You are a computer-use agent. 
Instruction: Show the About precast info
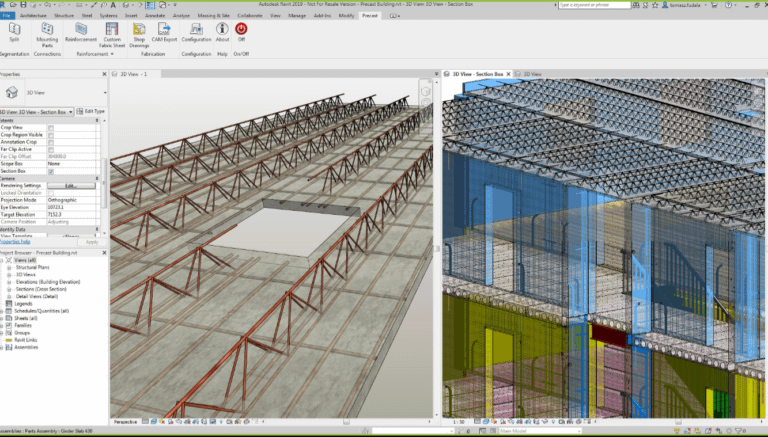pyautogui.click(x=222, y=32)
